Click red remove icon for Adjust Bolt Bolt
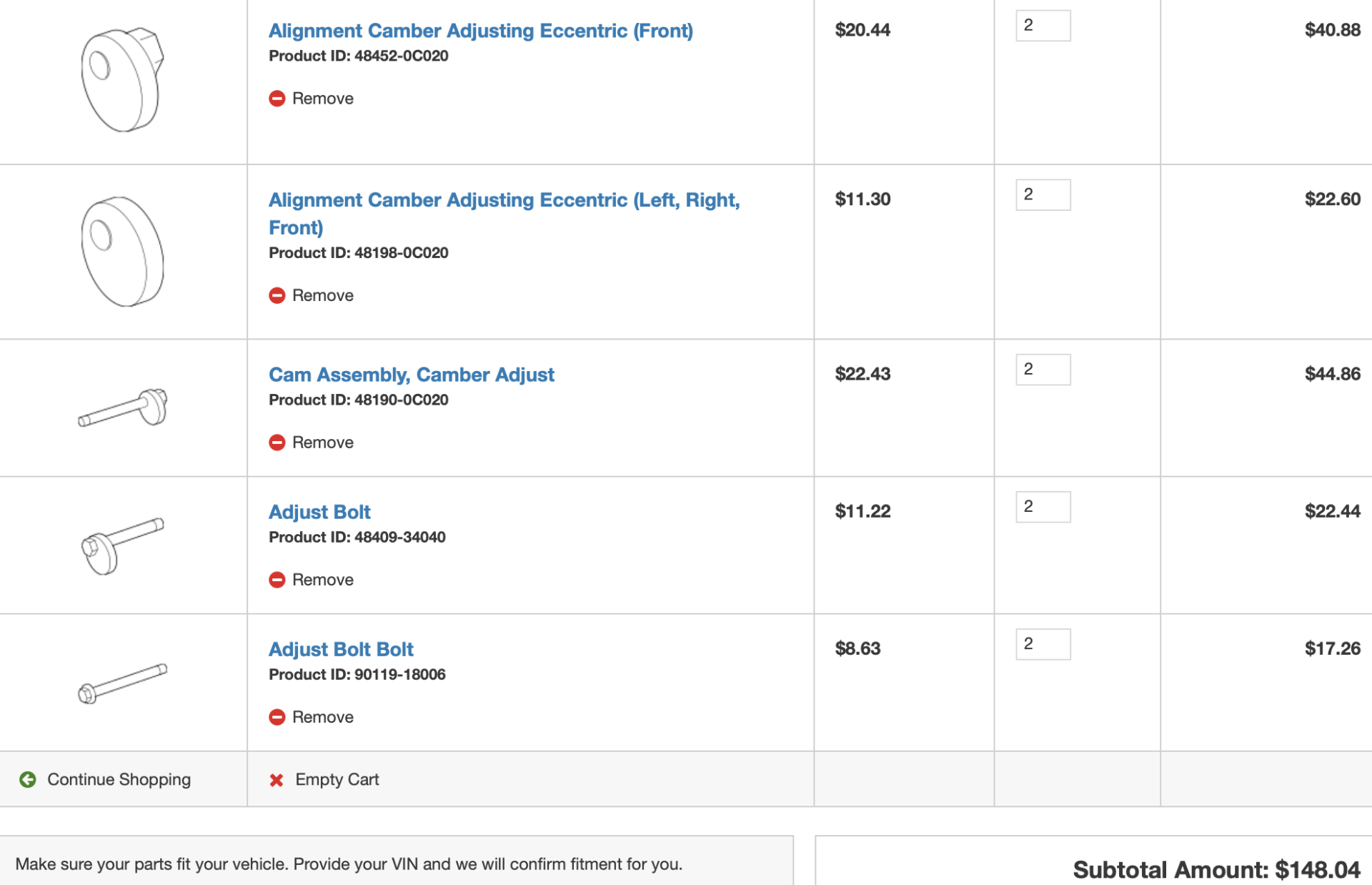The height and width of the screenshot is (885, 1372). coord(277,717)
